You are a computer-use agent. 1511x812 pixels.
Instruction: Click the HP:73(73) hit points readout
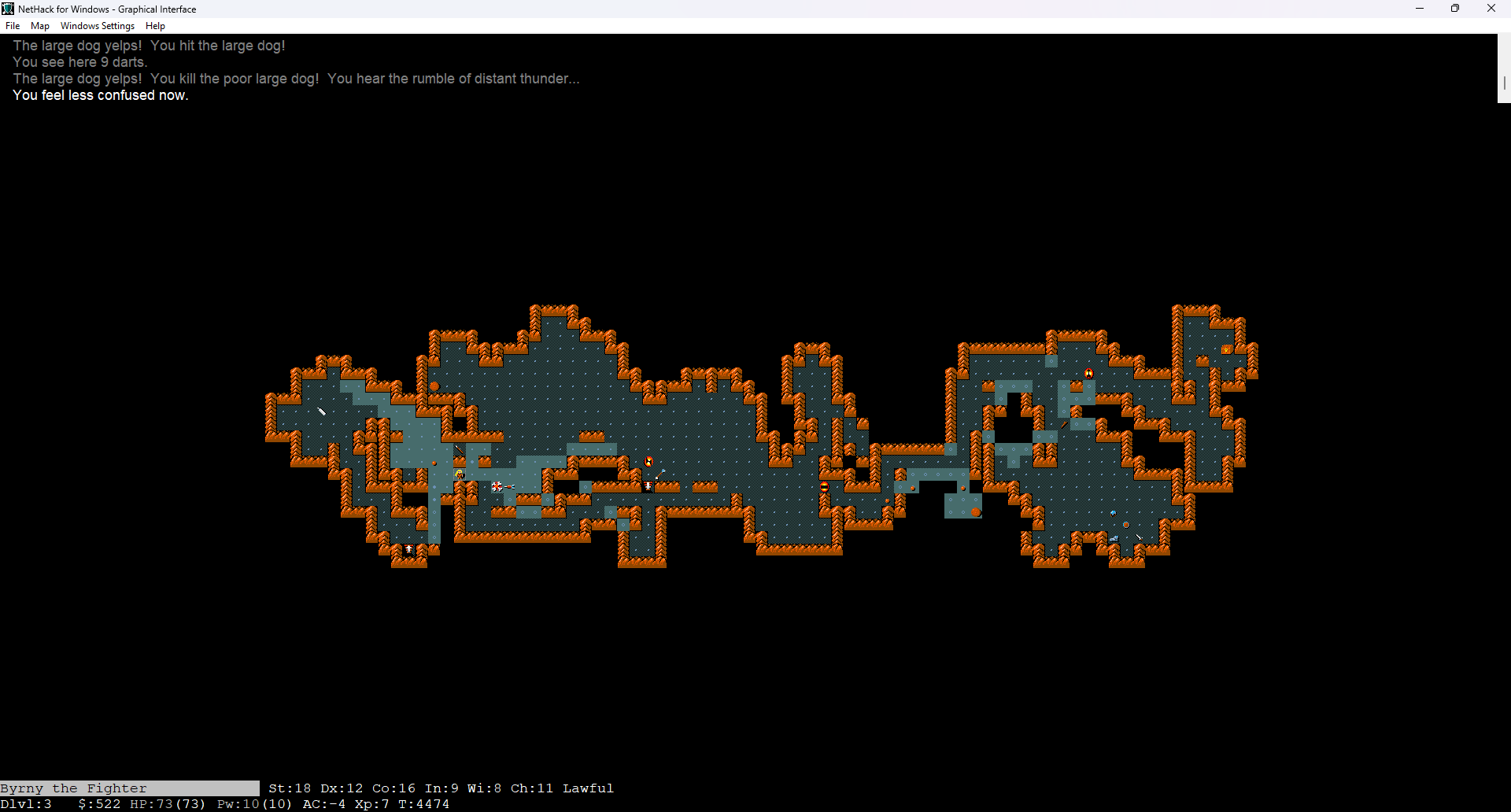point(168,804)
